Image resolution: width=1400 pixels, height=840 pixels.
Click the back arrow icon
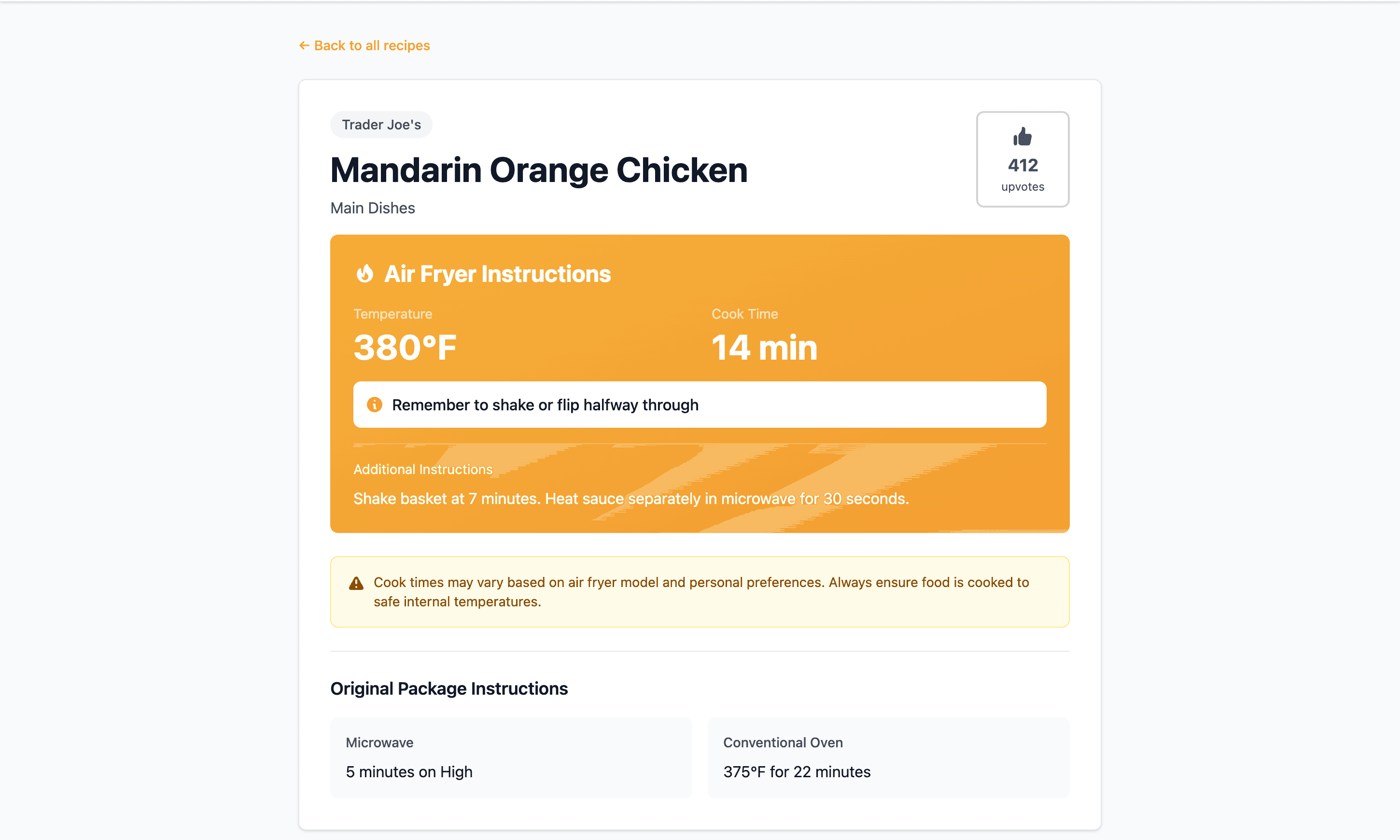pos(304,45)
